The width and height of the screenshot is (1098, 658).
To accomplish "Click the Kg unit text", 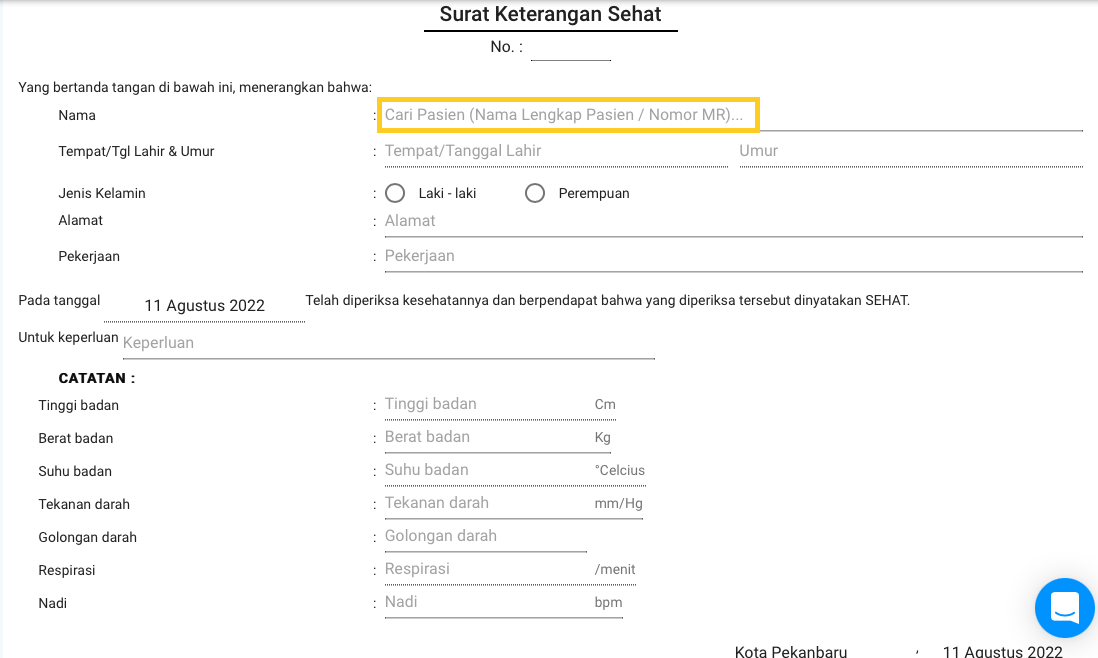I will coord(602,438).
